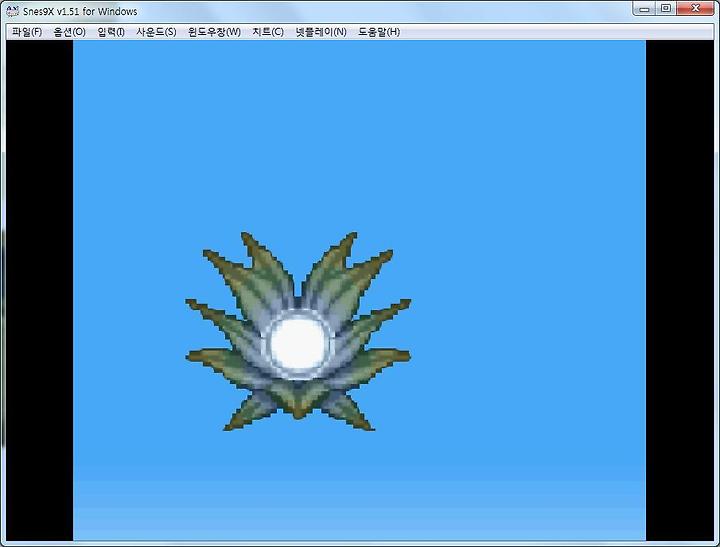
Task: Open the 사운드(S) menu
Action: coord(156,32)
